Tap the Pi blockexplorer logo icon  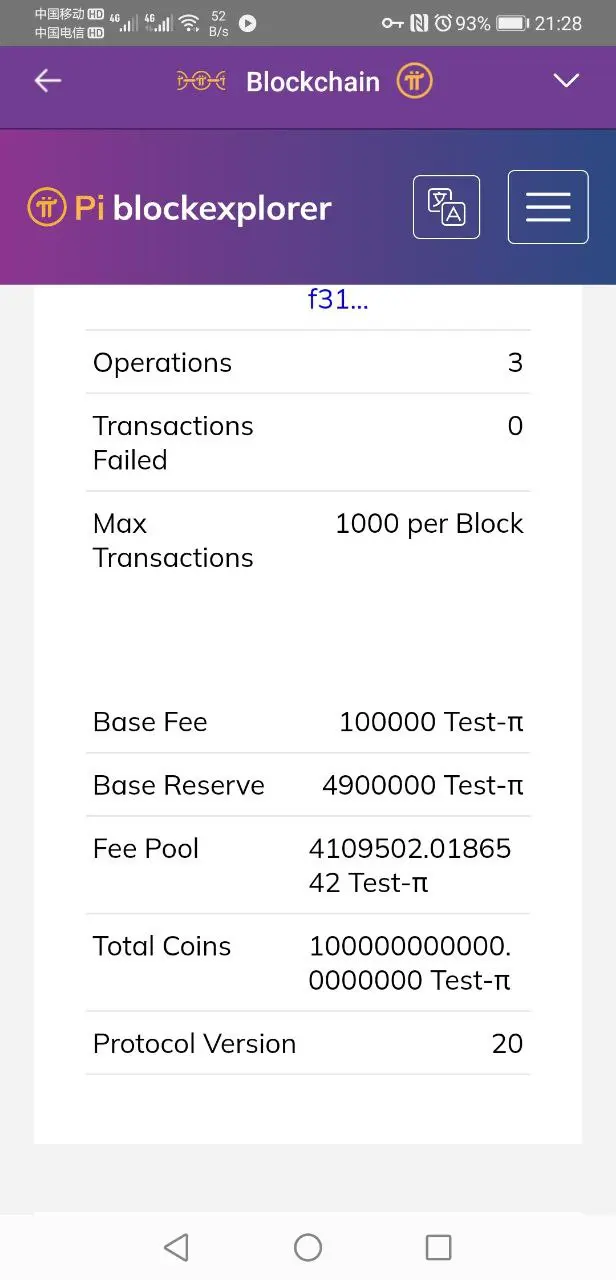pyautogui.click(x=46, y=208)
